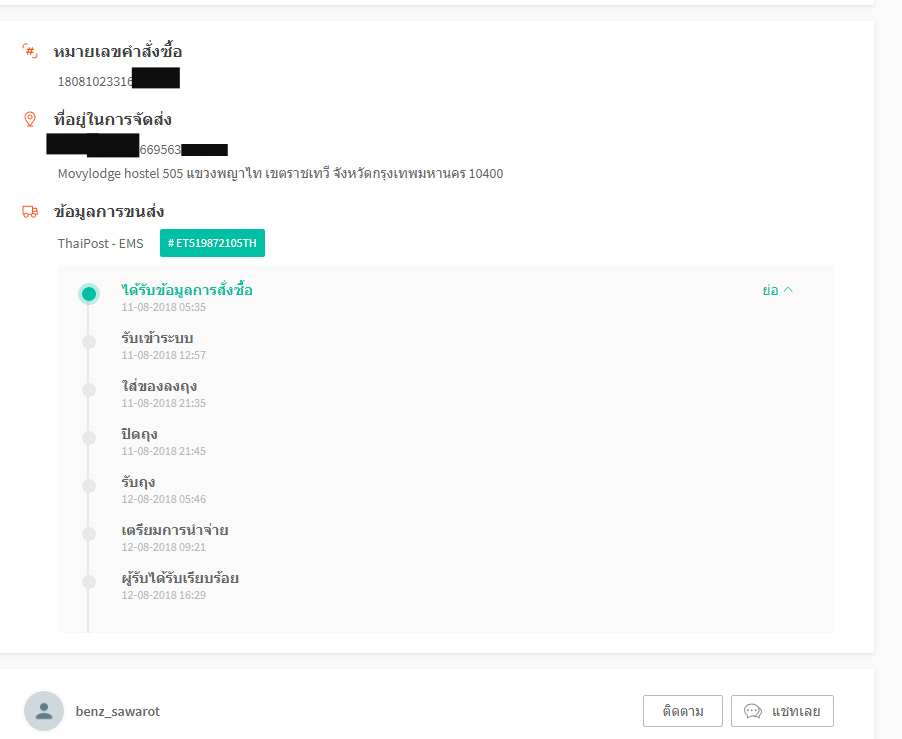
Task: Open benz_sawarot seller name
Action: 118,711
